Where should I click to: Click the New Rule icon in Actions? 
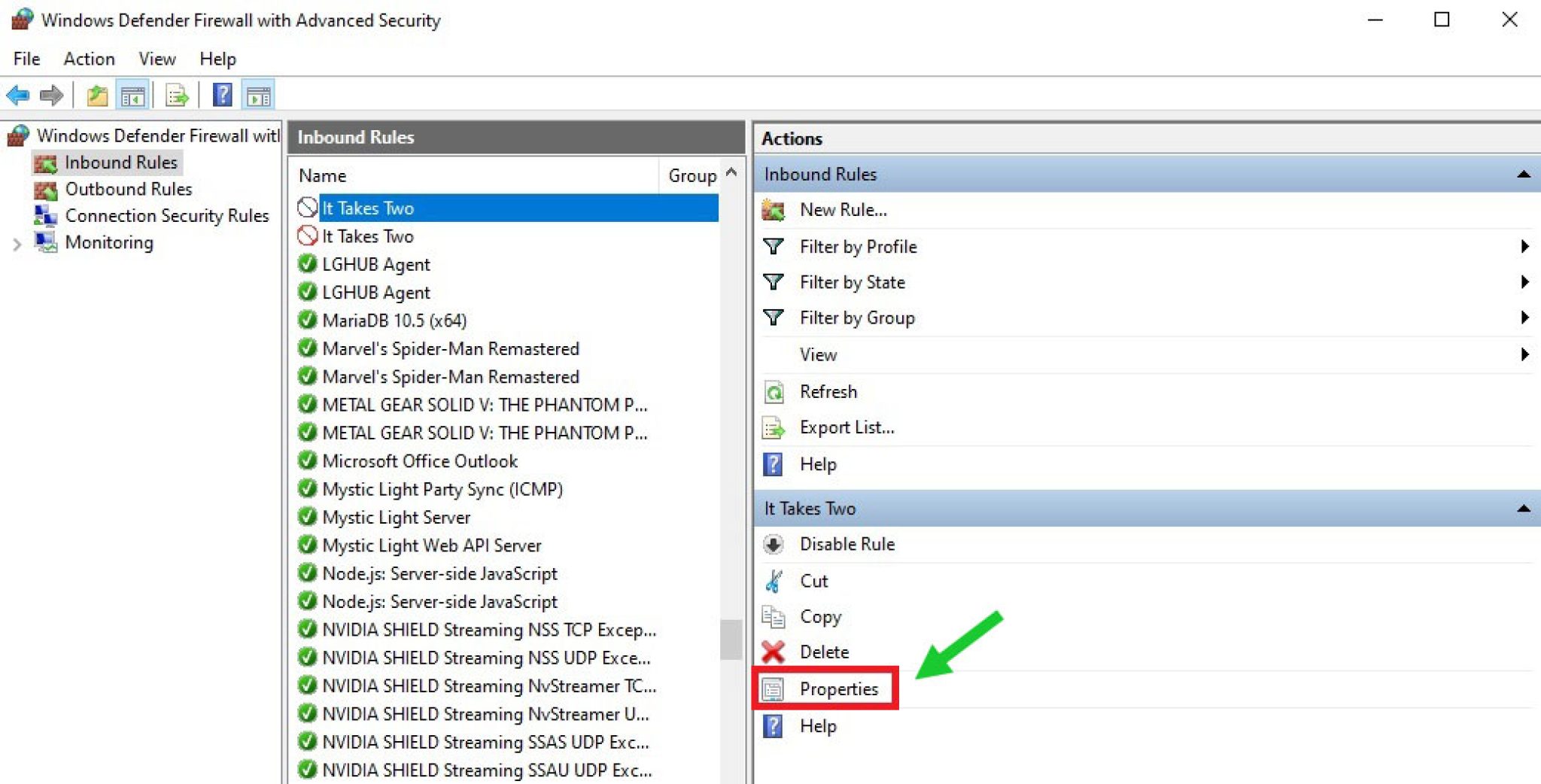point(774,210)
